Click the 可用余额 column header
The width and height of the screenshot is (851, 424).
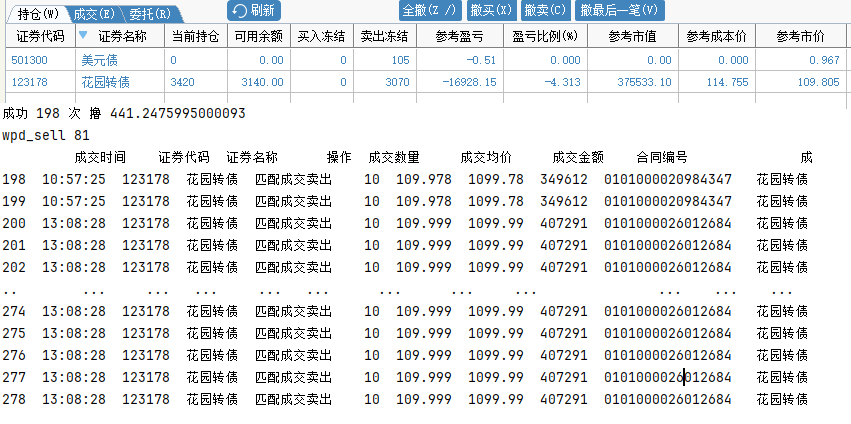coord(259,36)
